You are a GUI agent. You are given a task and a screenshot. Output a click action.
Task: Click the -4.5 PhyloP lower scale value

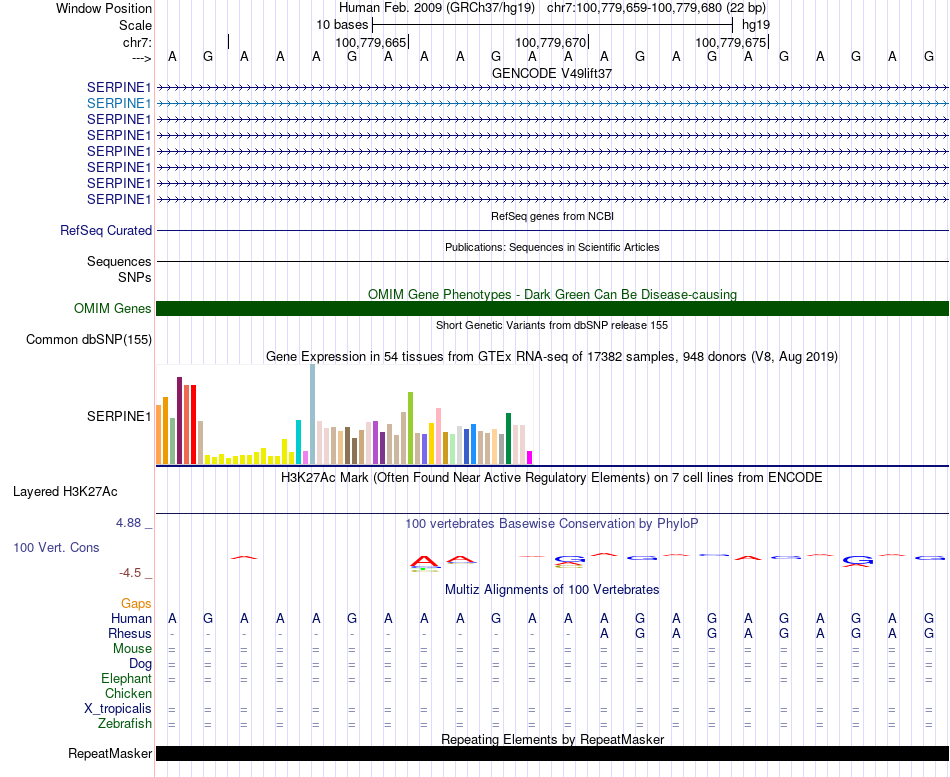click(x=130, y=573)
